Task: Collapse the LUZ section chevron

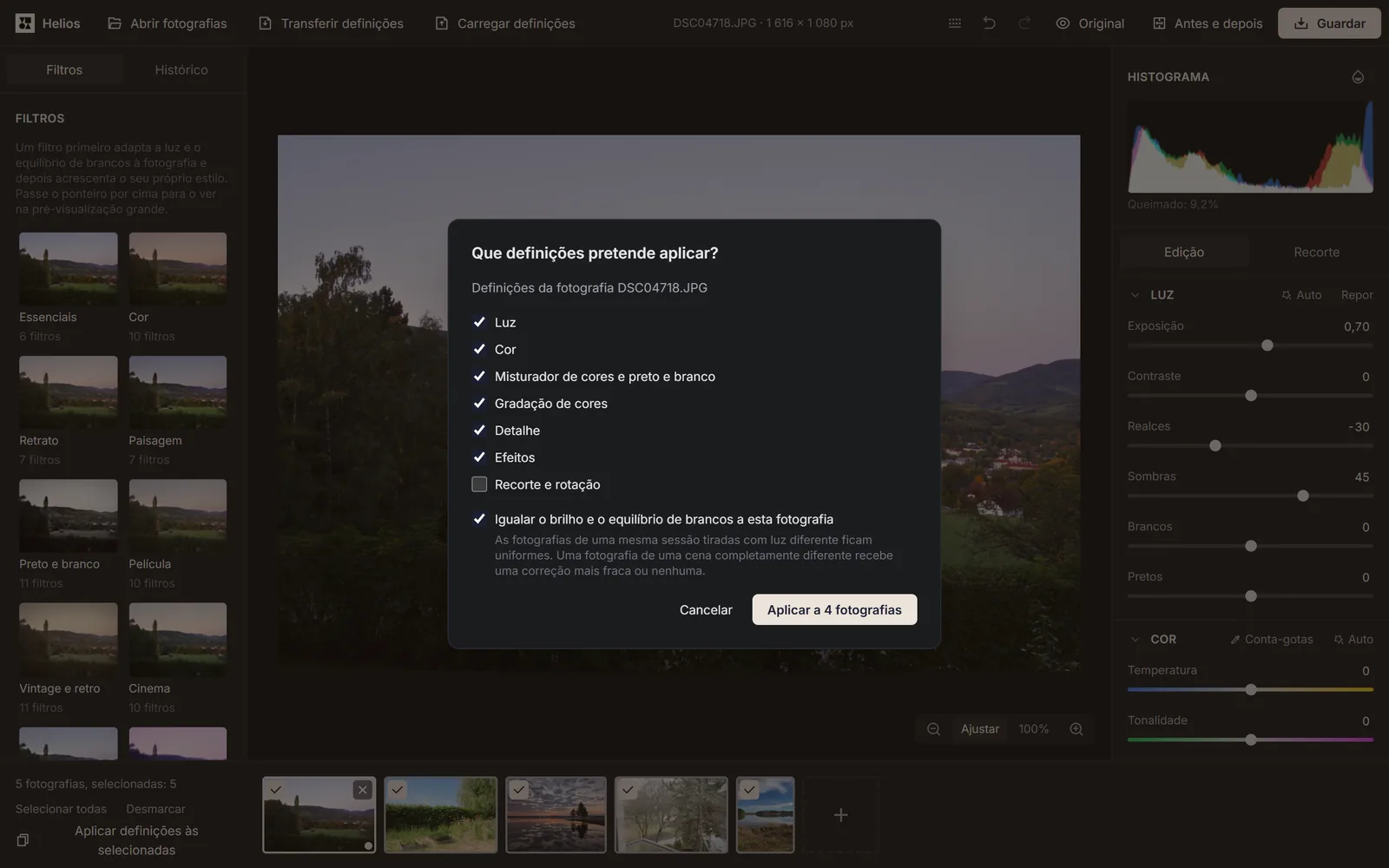Action: (1135, 295)
